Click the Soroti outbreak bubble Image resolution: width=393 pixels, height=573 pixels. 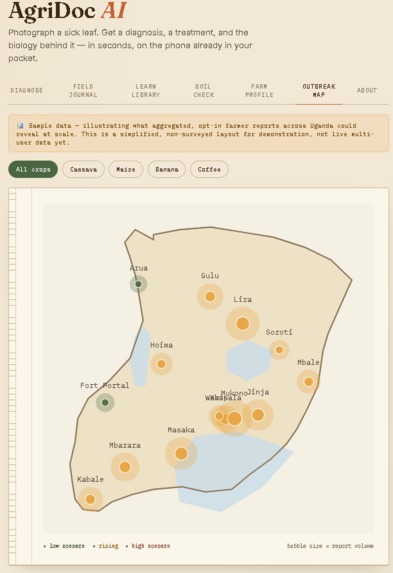pyautogui.click(x=279, y=350)
